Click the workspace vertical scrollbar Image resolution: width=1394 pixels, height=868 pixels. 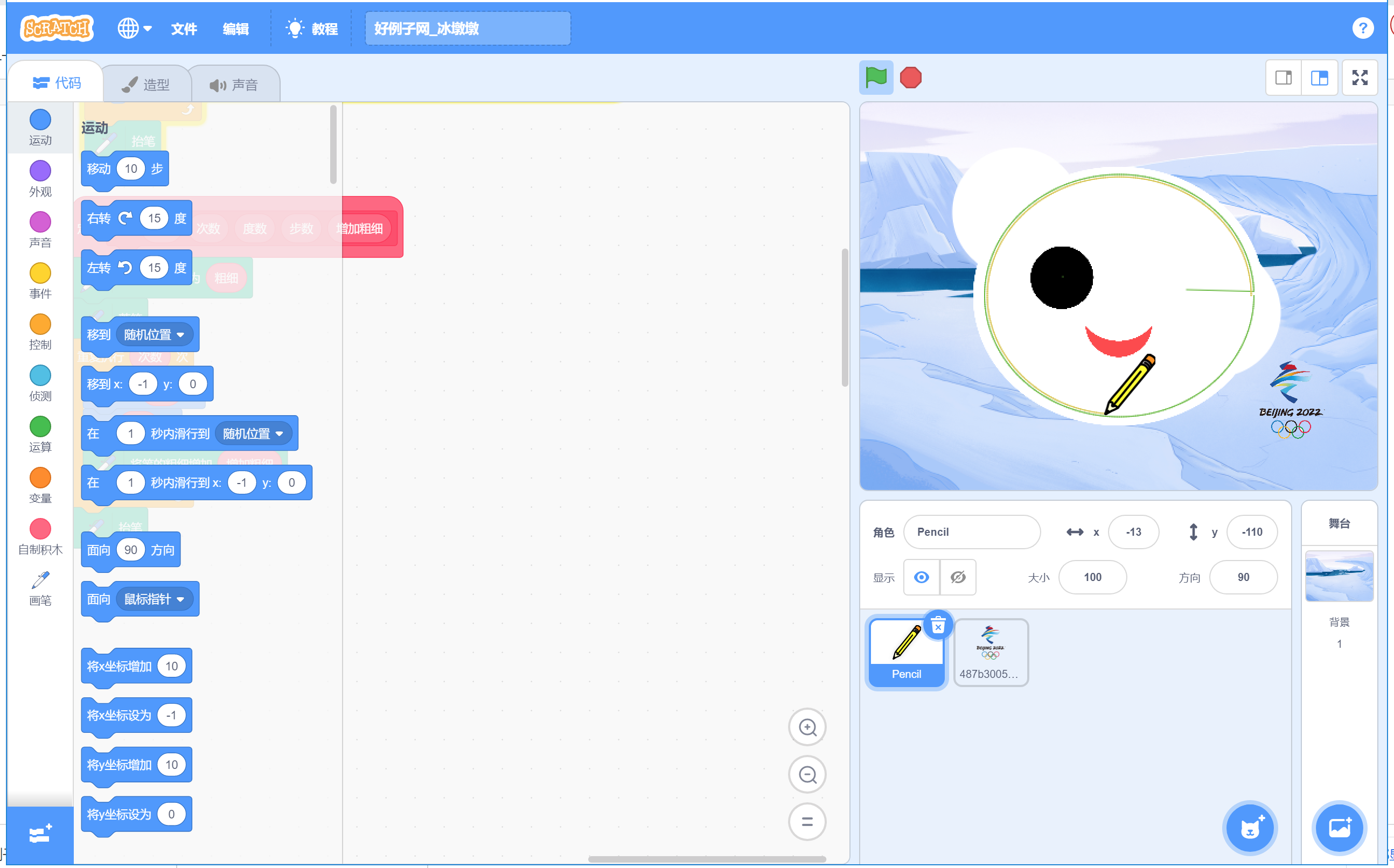pyautogui.click(x=844, y=318)
